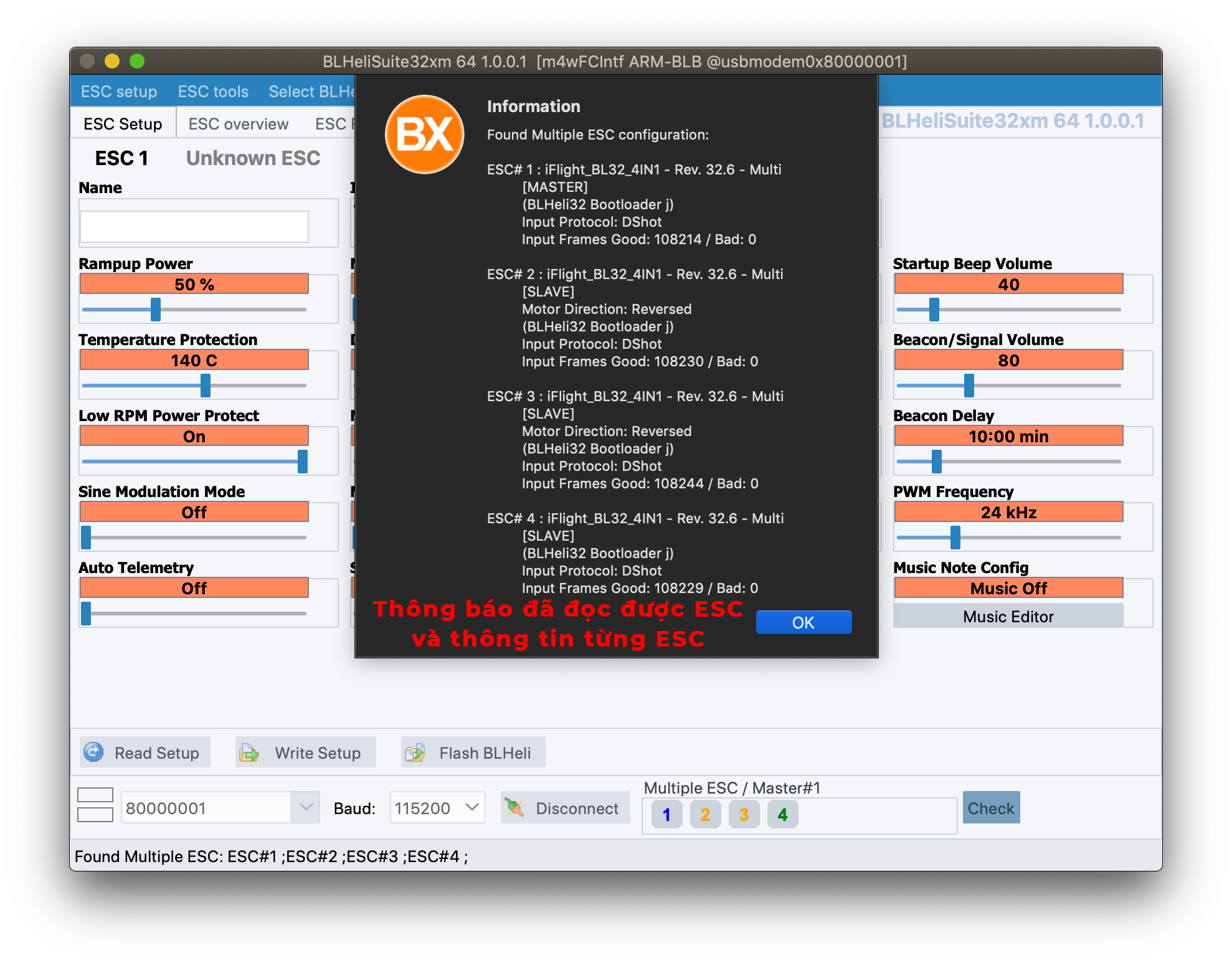
Task: Click the Unknown ESC heading text
Action: 253,158
